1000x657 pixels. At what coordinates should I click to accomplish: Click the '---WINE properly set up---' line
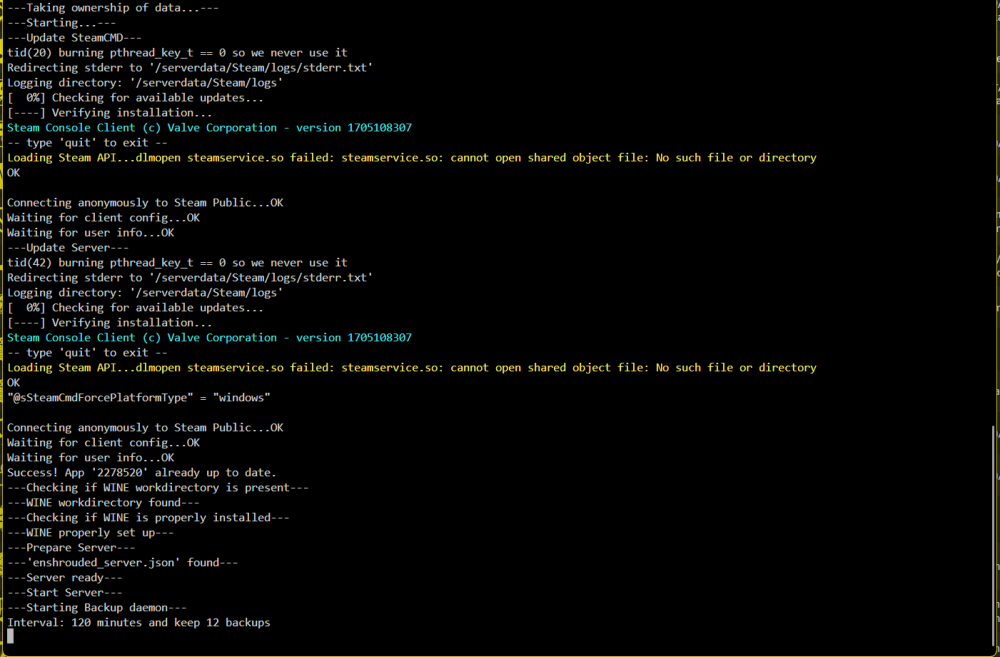pyautogui.click(x=90, y=533)
